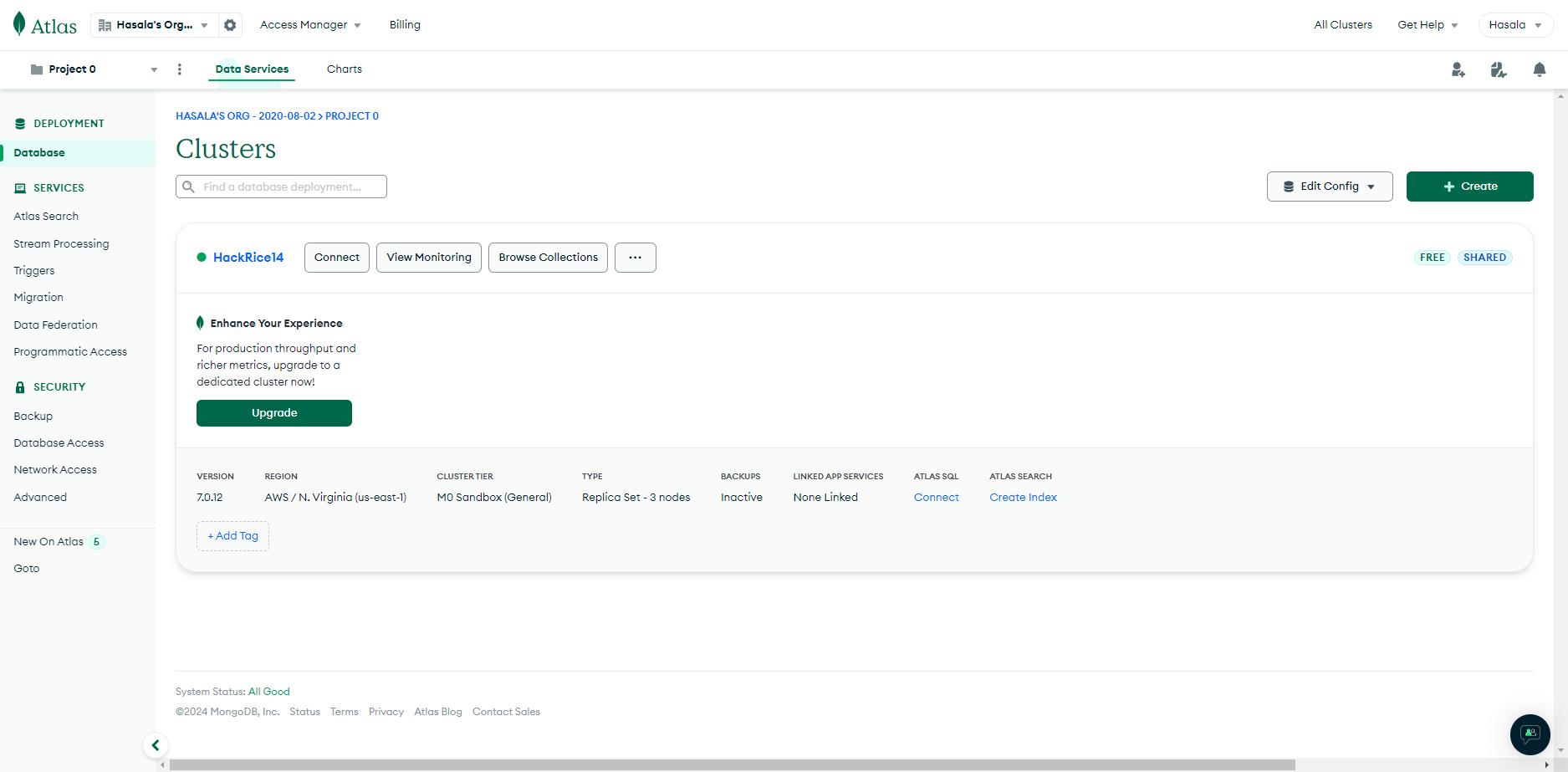Open Backup in sidebar
This screenshot has width=1568, height=772.
click(33, 417)
